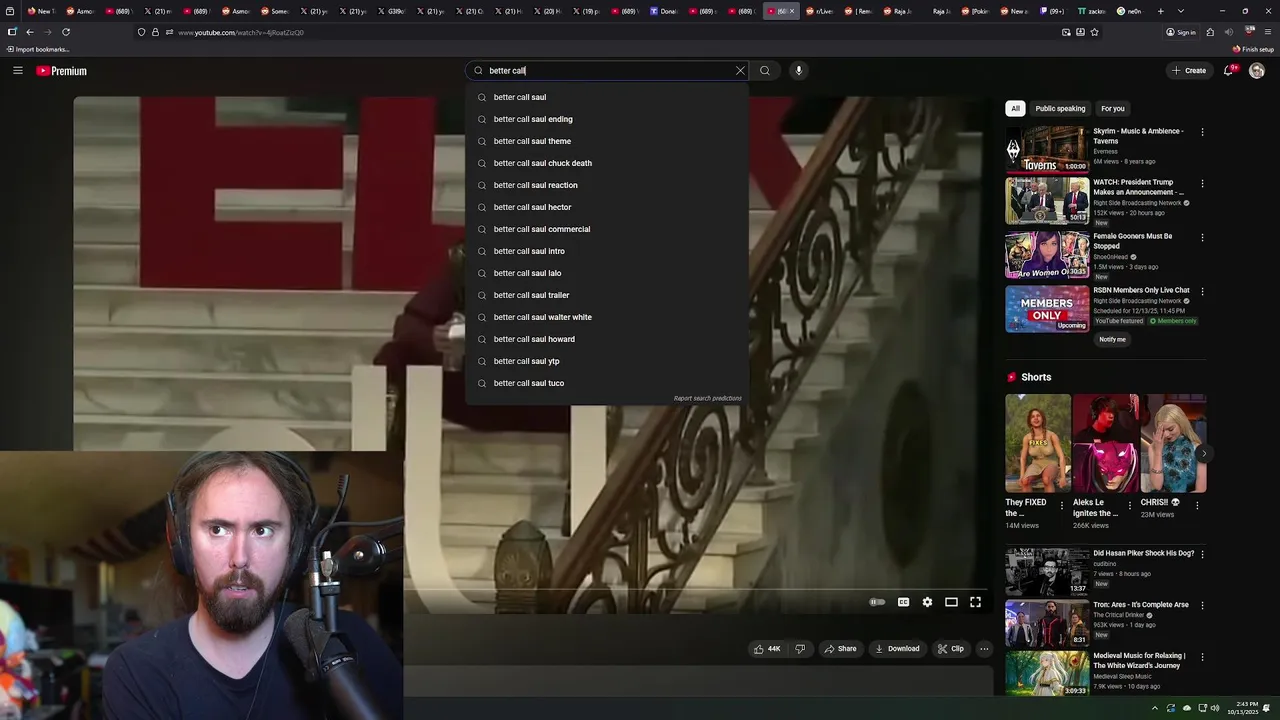
Task: Click the Download button
Action: (x=897, y=649)
